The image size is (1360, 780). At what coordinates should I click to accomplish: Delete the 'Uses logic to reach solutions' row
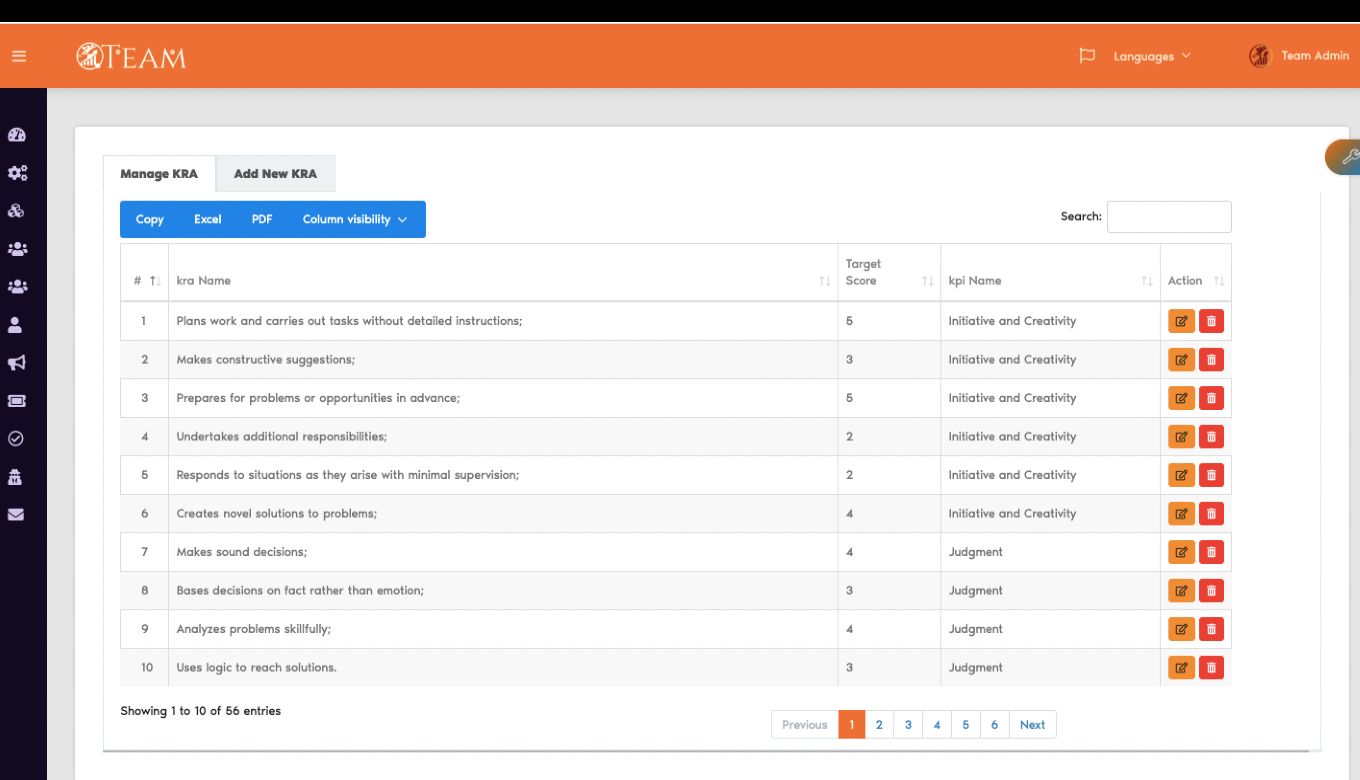tap(1211, 668)
